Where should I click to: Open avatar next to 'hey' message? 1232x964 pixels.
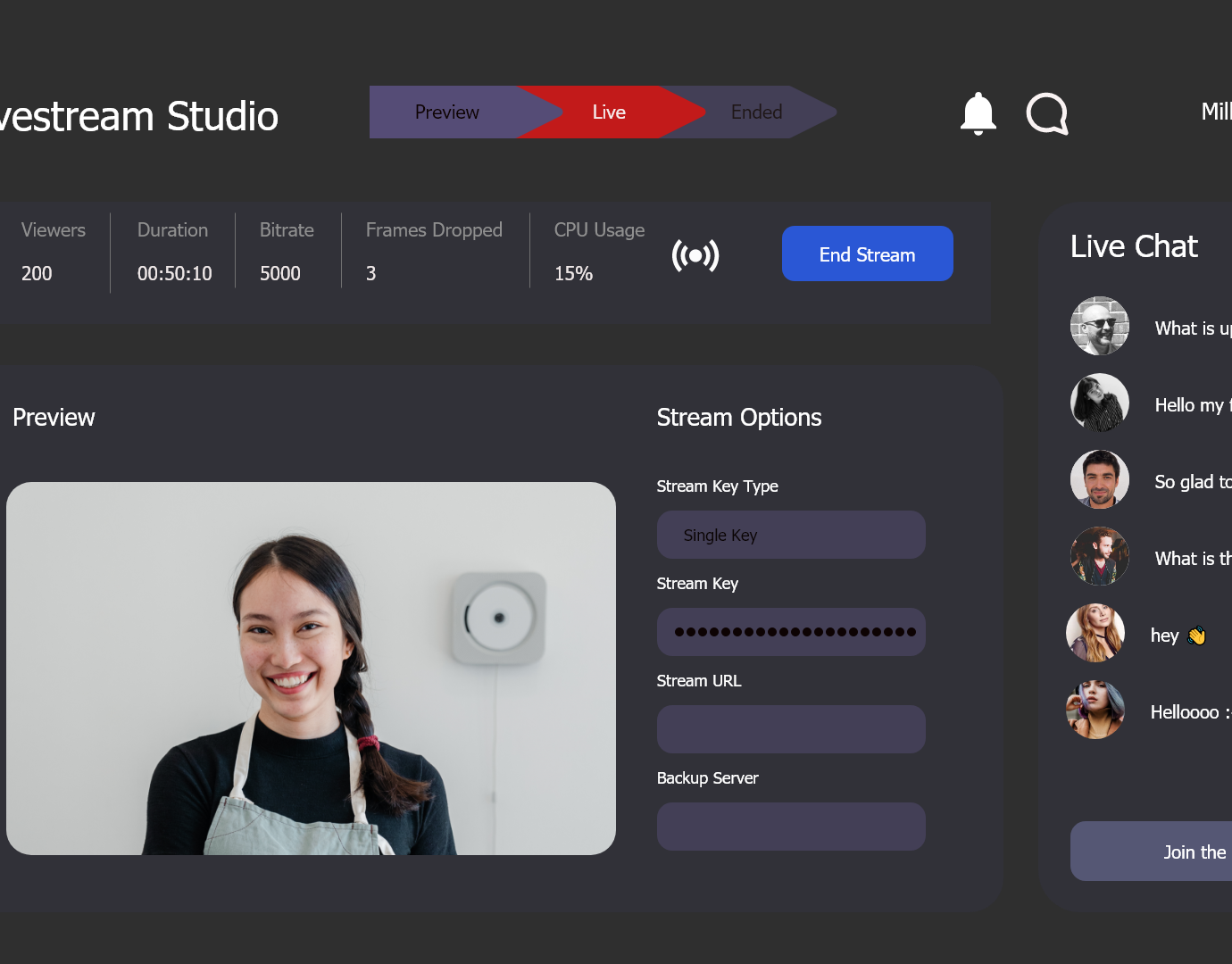(1095, 633)
